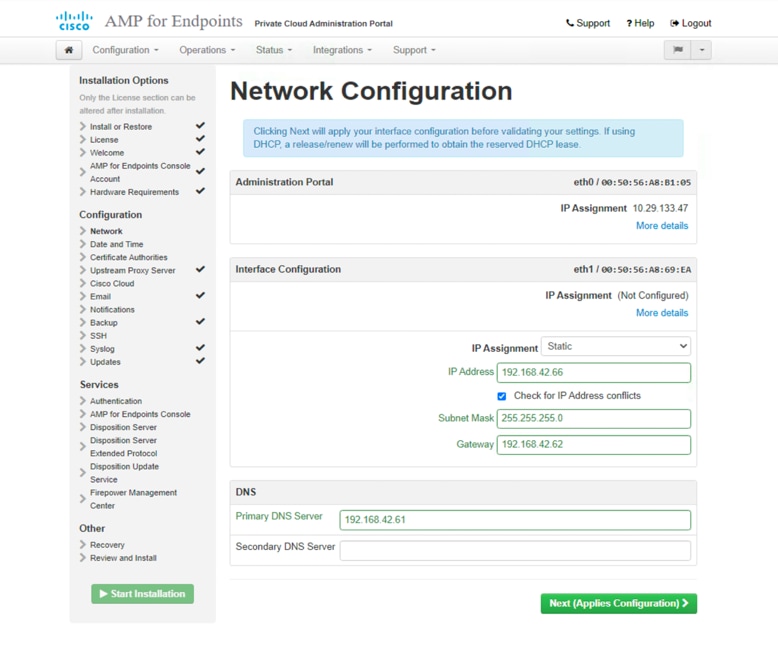Select Certificate Authorities in sidebar
Image resolution: width=778 pixels, height=653 pixels.
click(129, 258)
